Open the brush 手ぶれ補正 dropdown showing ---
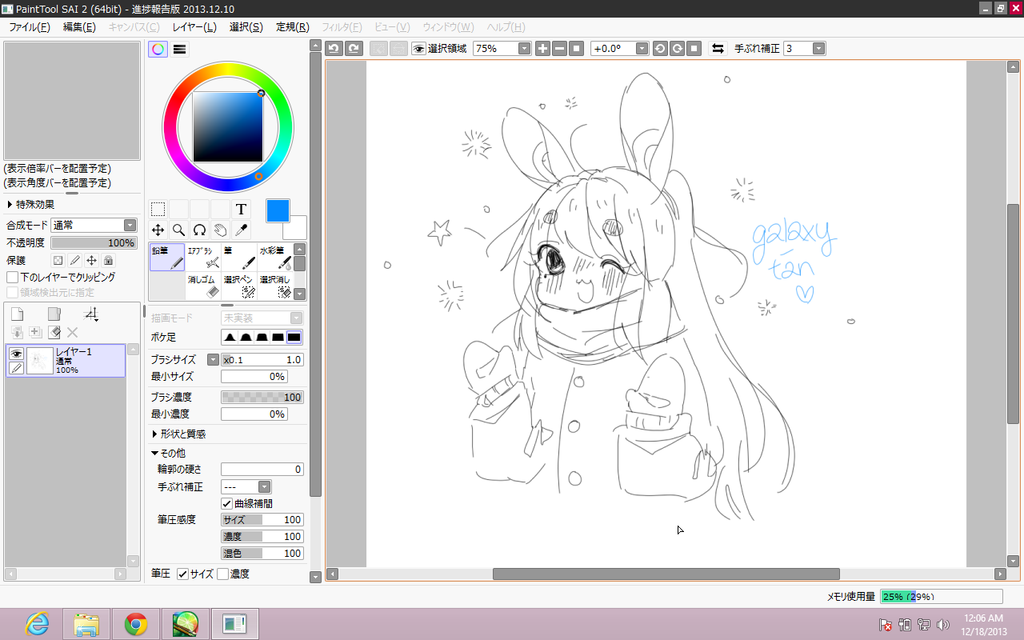Image resolution: width=1024 pixels, height=640 pixels. click(x=264, y=487)
